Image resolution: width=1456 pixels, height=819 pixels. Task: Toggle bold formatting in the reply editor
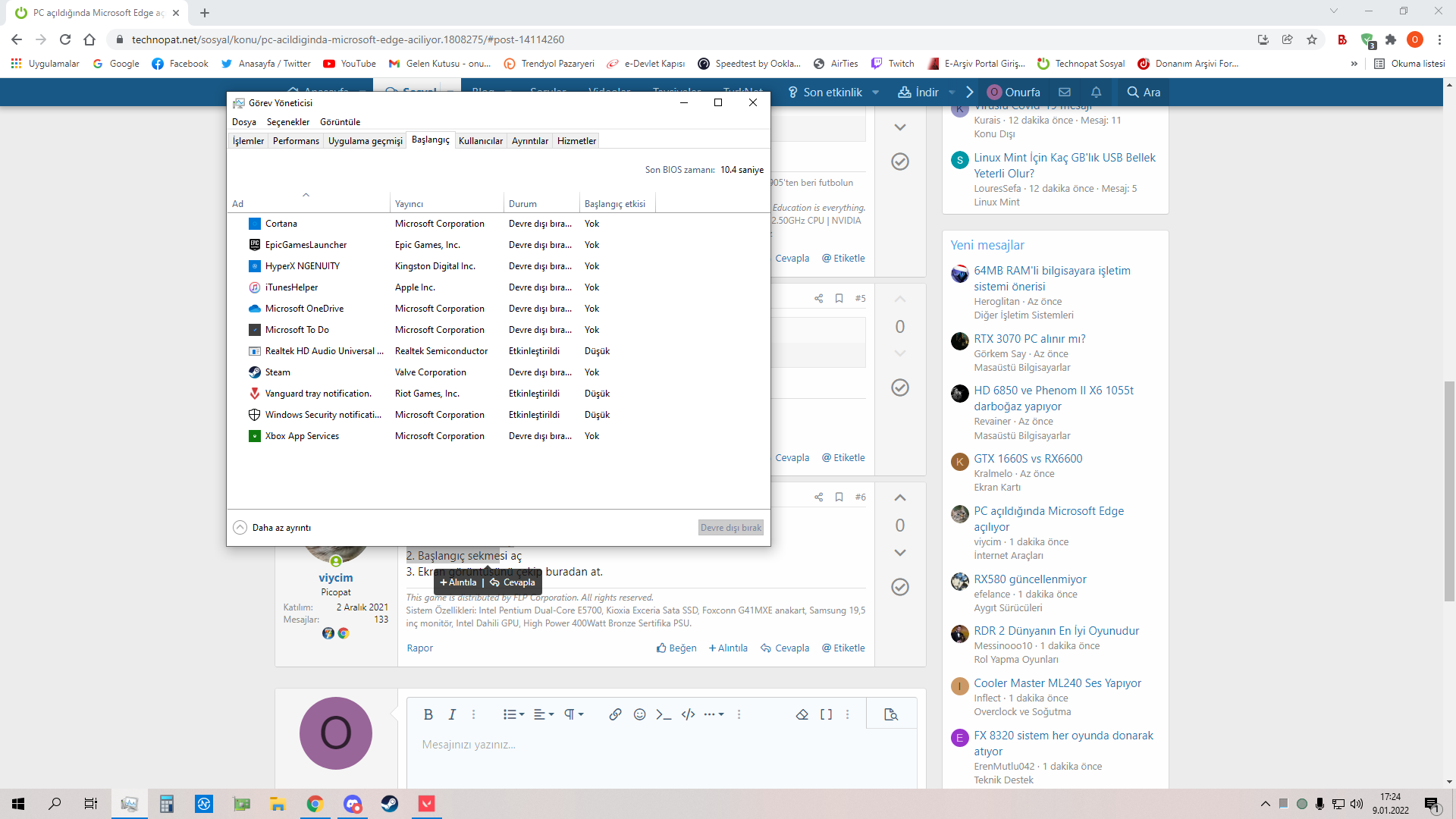pyautogui.click(x=428, y=714)
